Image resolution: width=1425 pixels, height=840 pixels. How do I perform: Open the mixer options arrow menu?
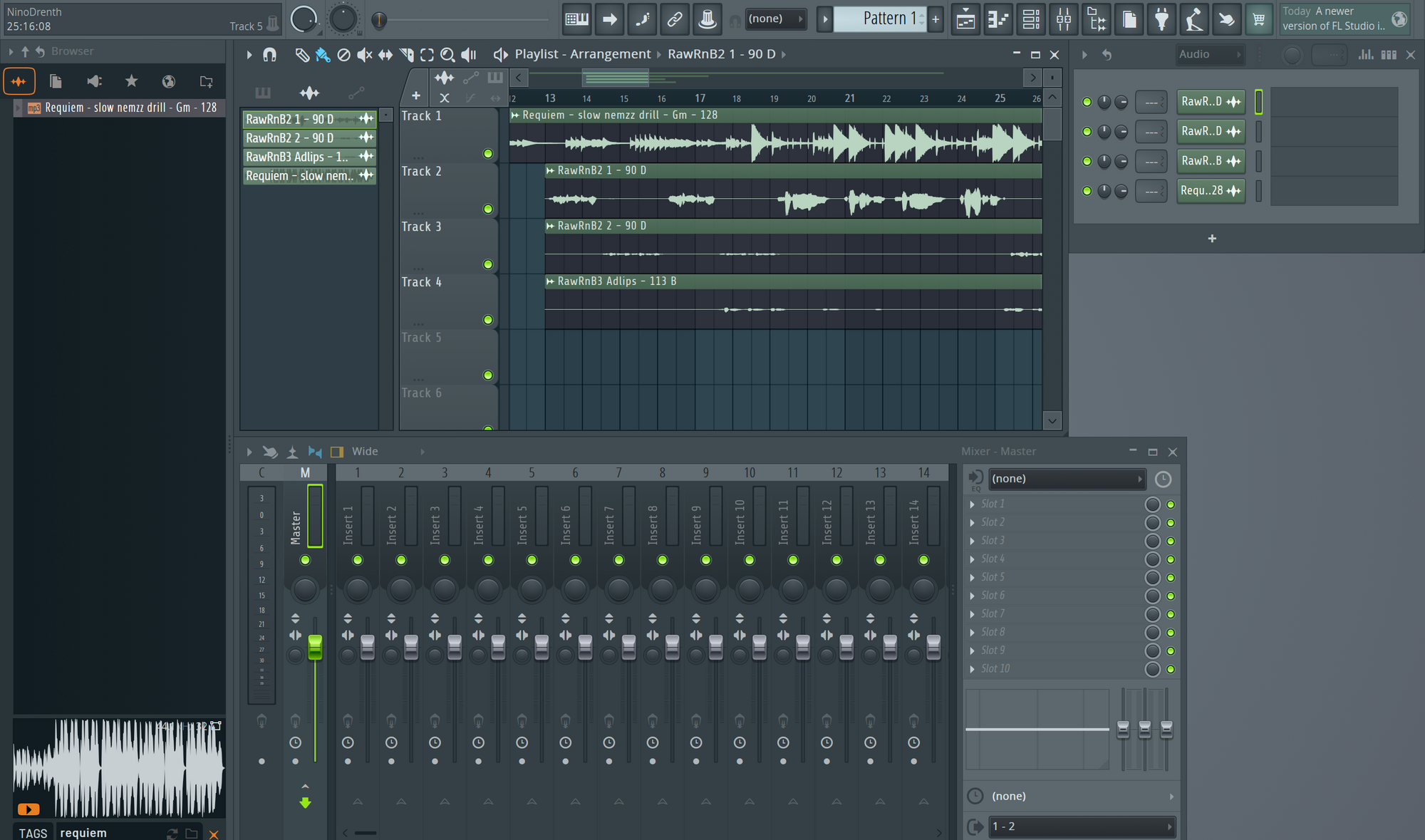249,452
